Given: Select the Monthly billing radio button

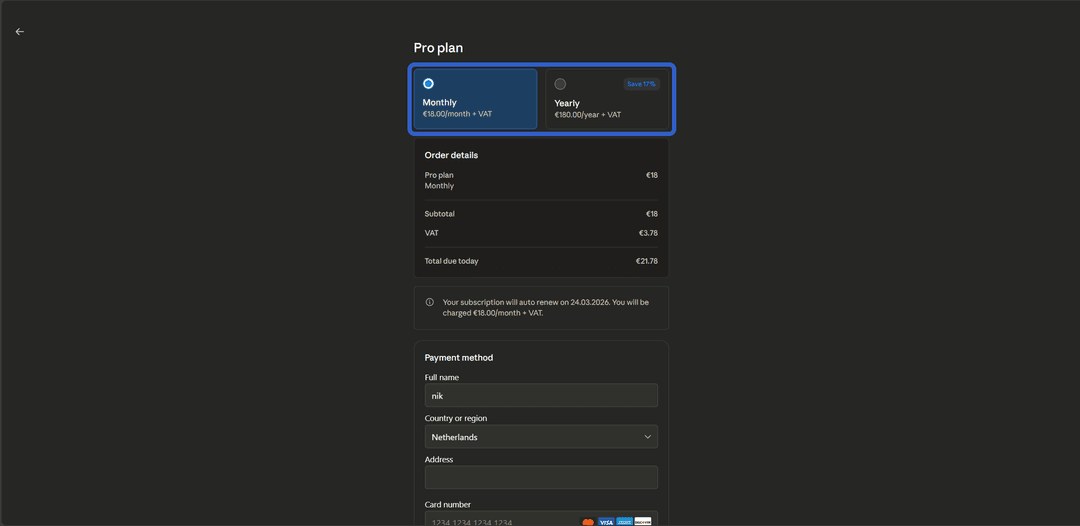Looking at the screenshot, I should coord(428,84).
